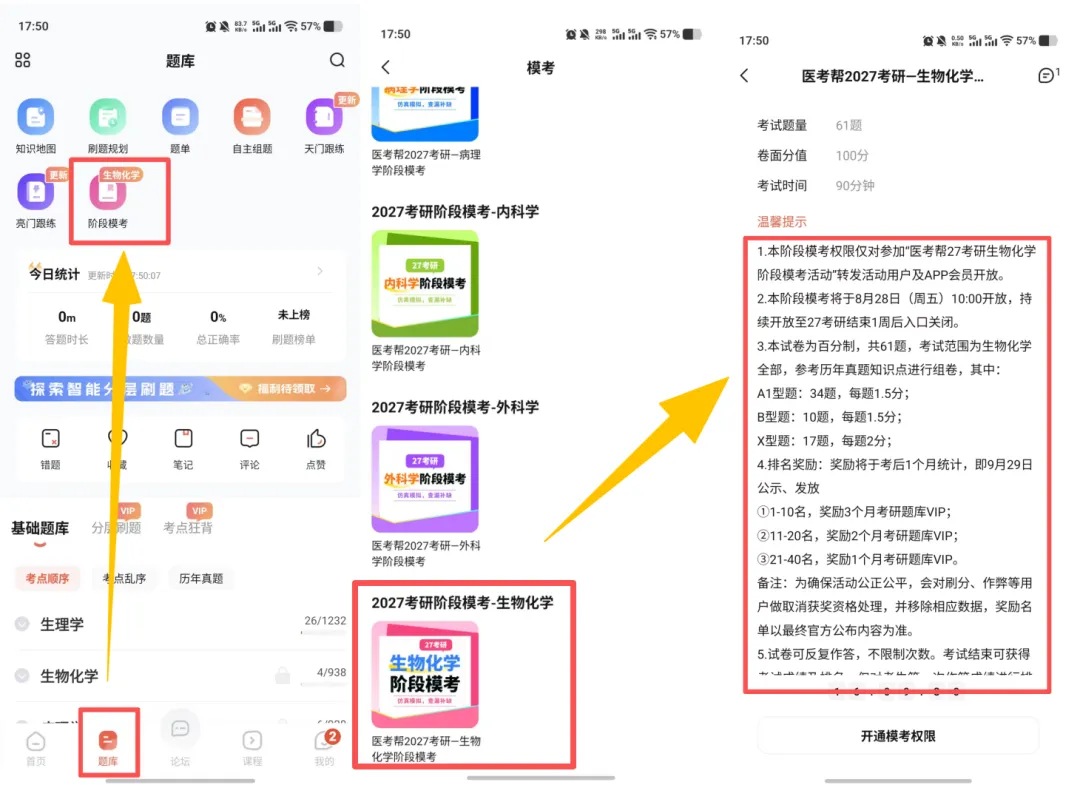Tap 医考帮2027考研—生物化学阶段模考 caption

(x=426, y=749)
